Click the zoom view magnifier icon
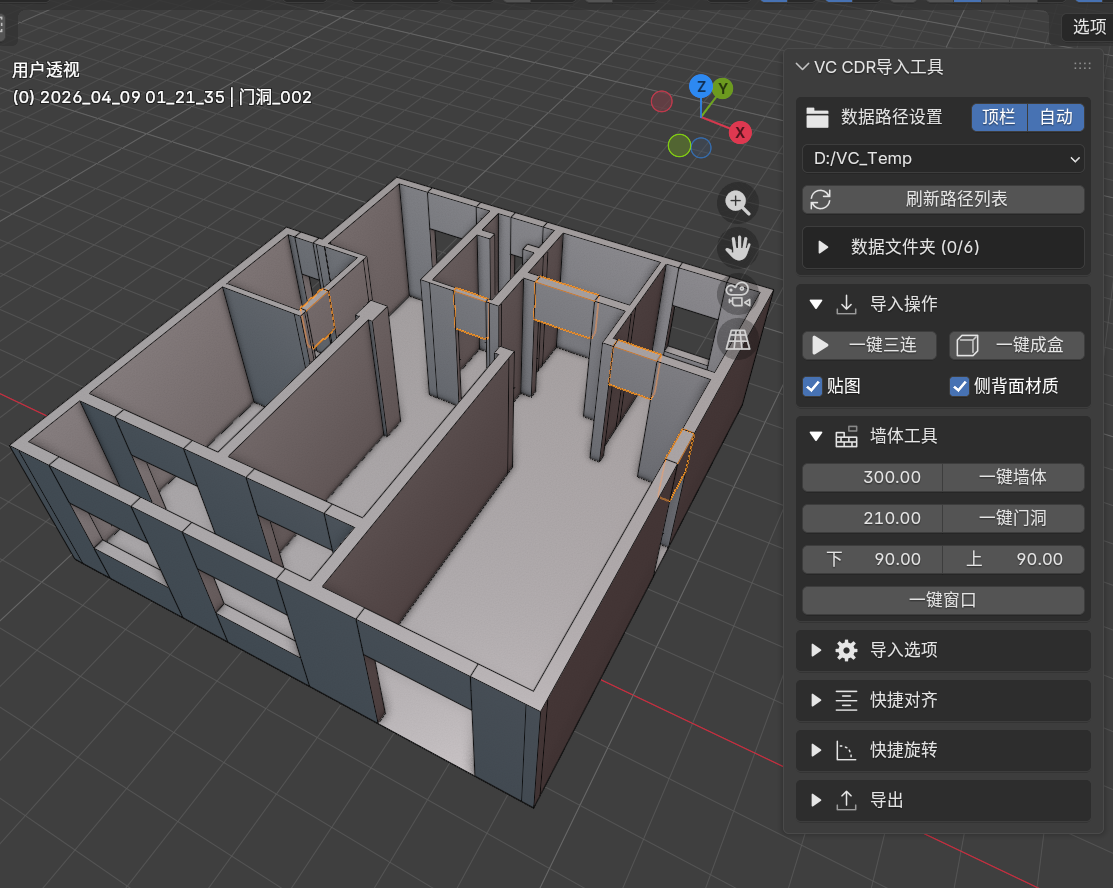 (x=738, y=203)
